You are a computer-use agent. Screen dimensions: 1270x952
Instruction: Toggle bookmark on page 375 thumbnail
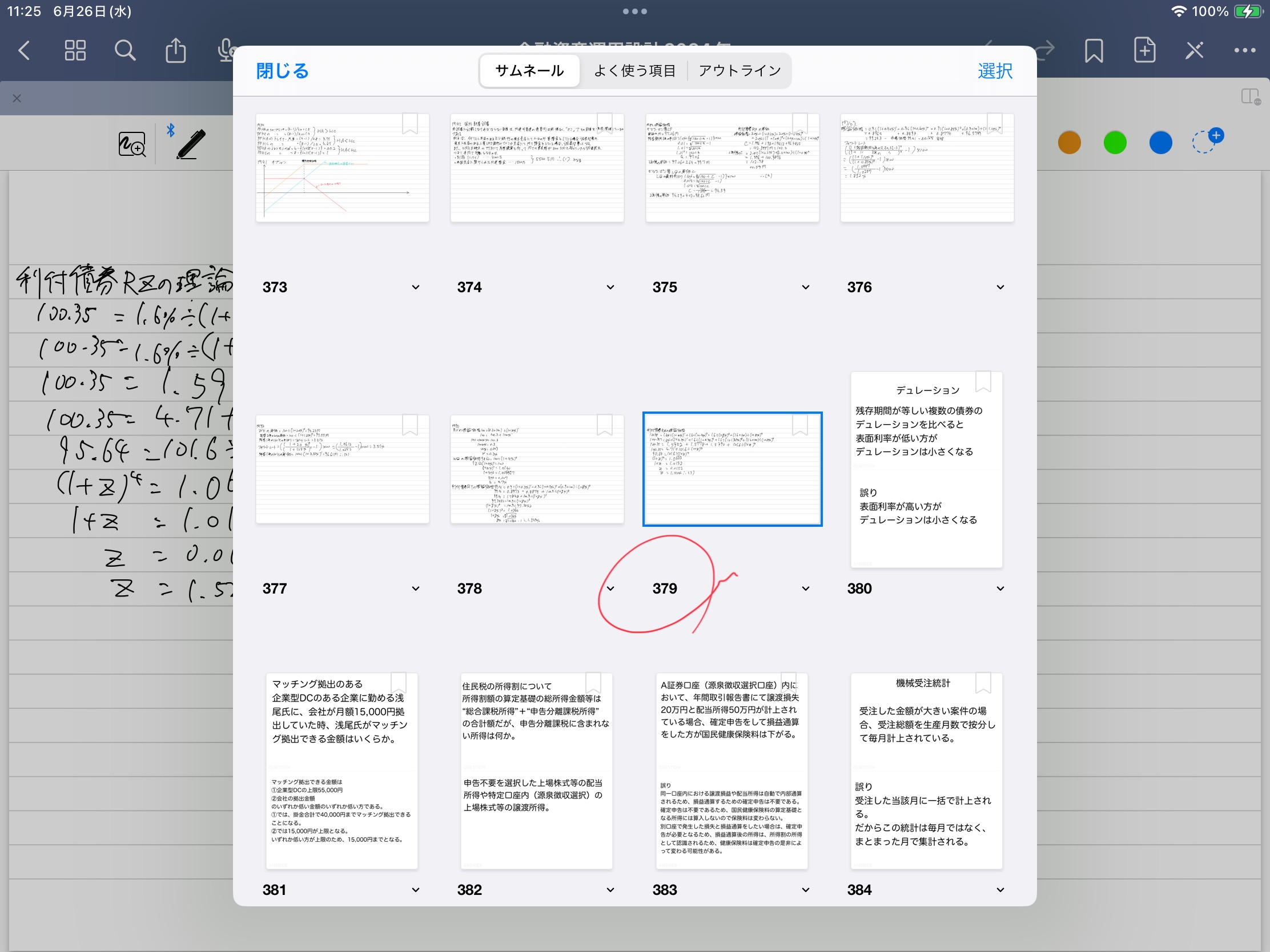(x=800, y=123)
